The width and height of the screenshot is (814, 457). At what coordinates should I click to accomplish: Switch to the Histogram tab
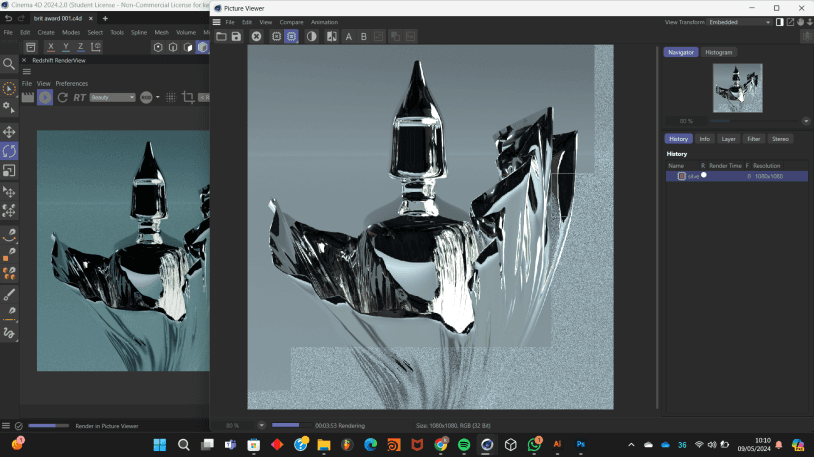coord(718,52)
